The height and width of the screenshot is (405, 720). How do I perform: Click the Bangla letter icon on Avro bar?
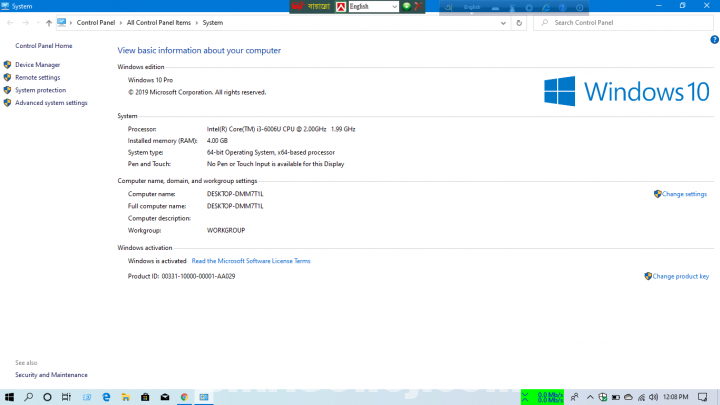pyautogui.click(x=449, y=7)
